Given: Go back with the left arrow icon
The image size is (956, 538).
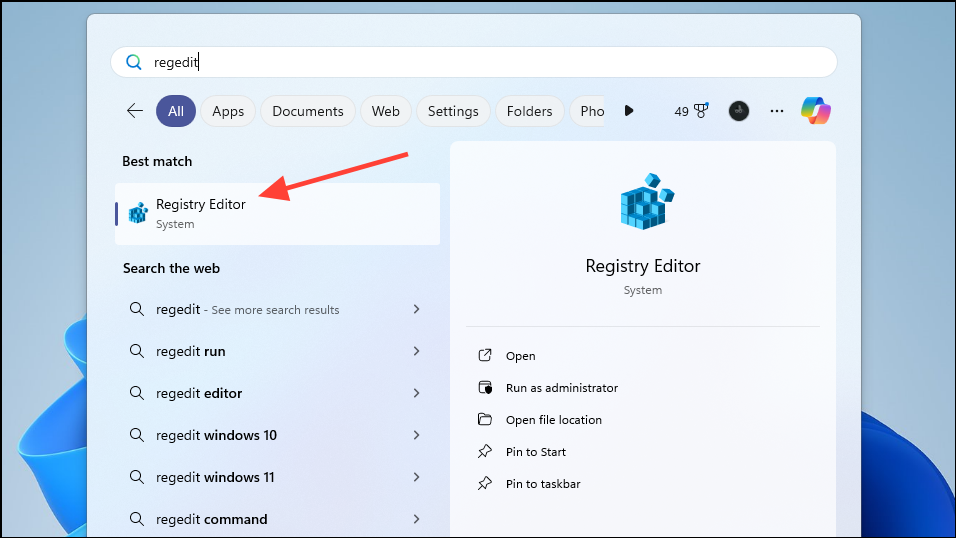Looking at the screenshot, I should coord(135,111).
